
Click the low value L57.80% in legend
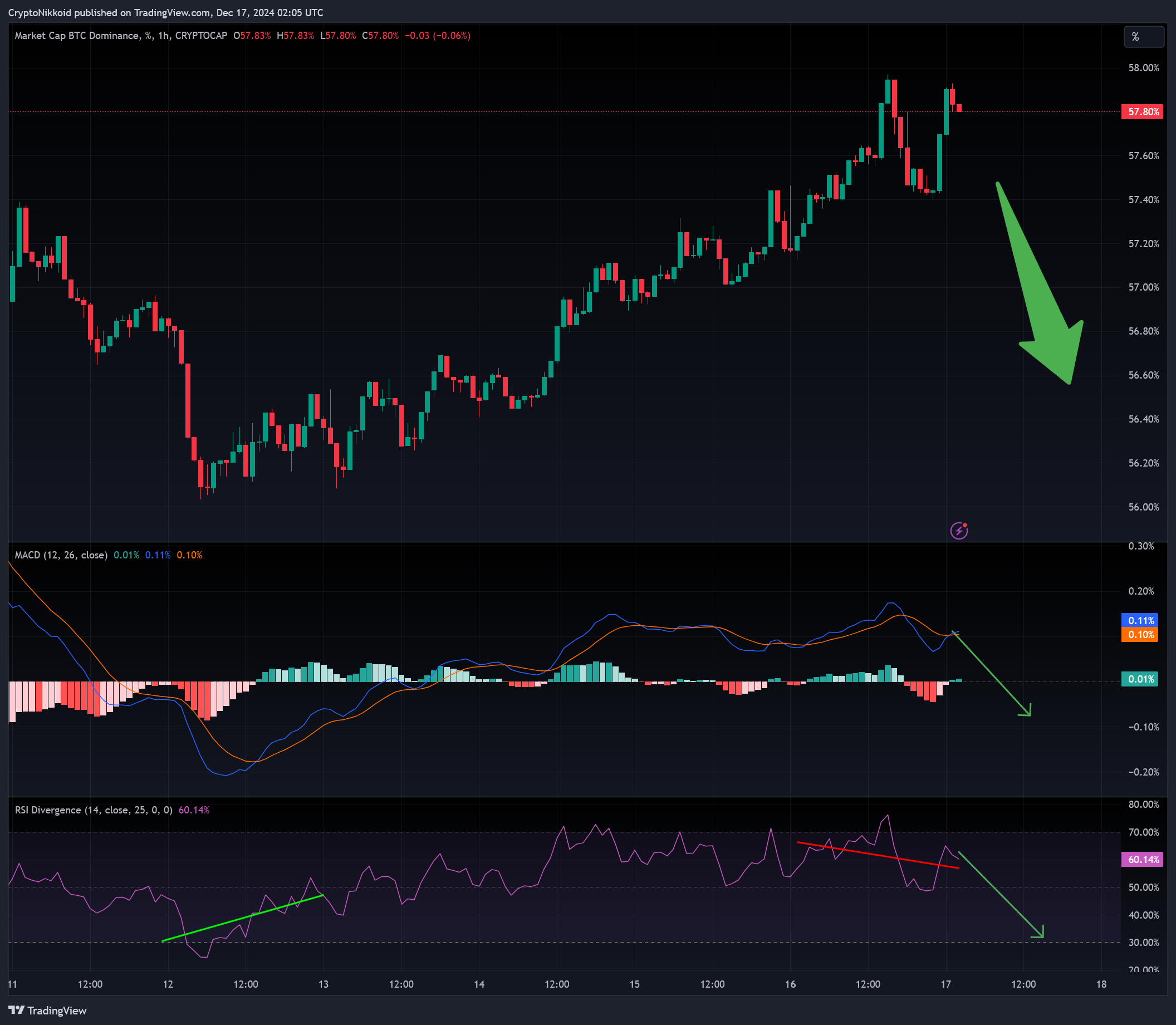338,36
